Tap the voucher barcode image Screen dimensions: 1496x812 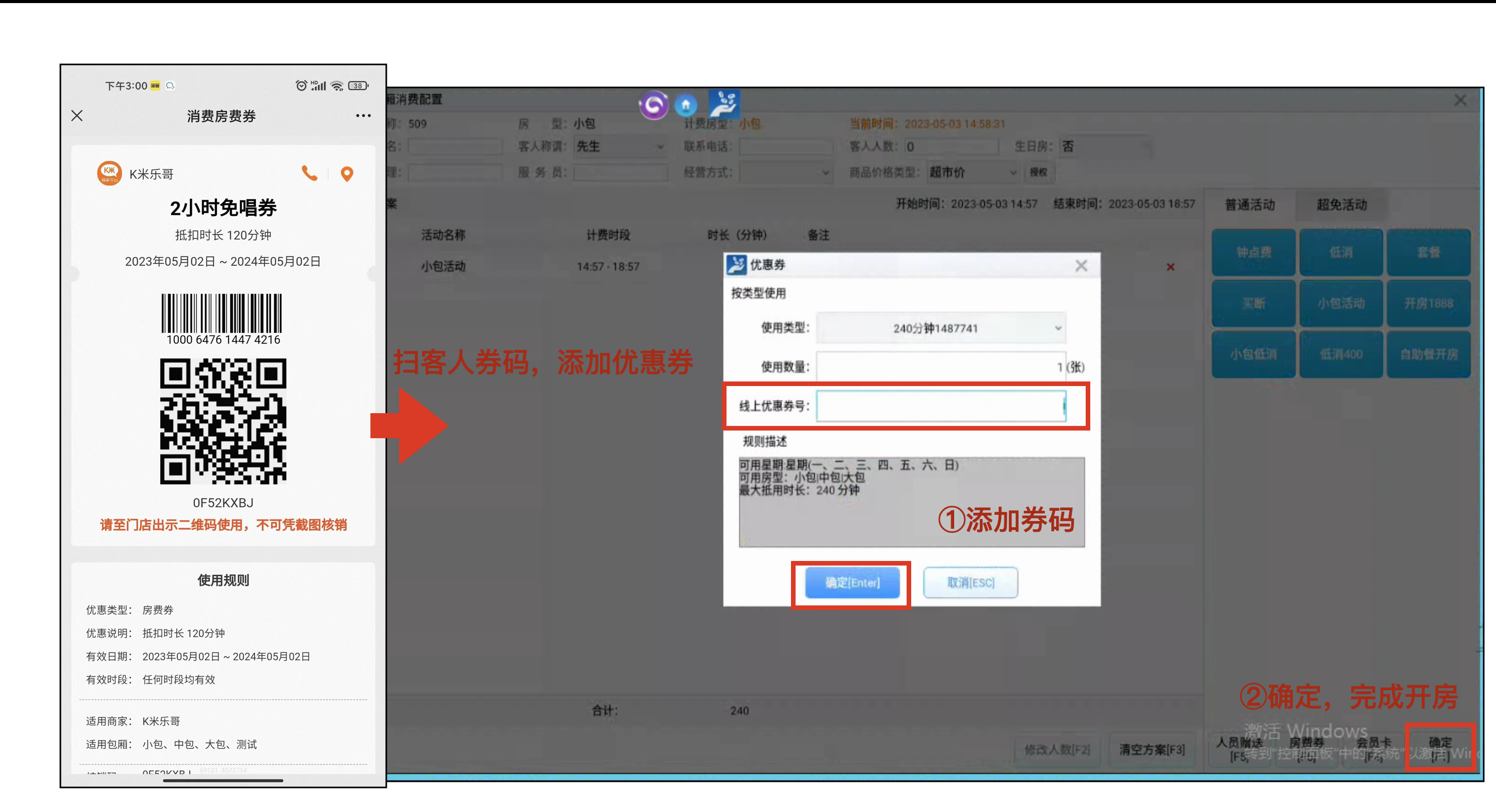221,312
